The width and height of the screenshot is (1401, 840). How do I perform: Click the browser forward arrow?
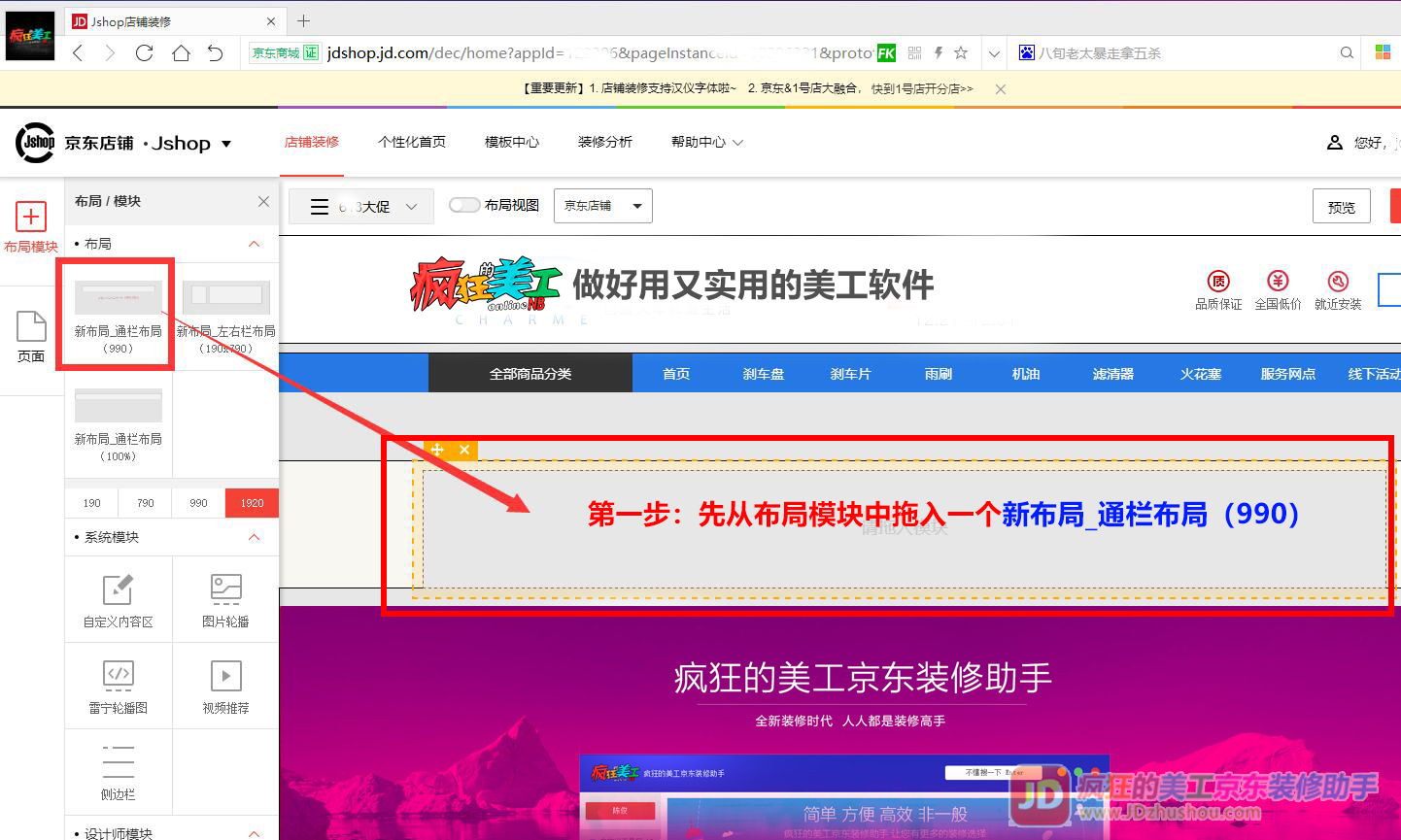[110, 53]
